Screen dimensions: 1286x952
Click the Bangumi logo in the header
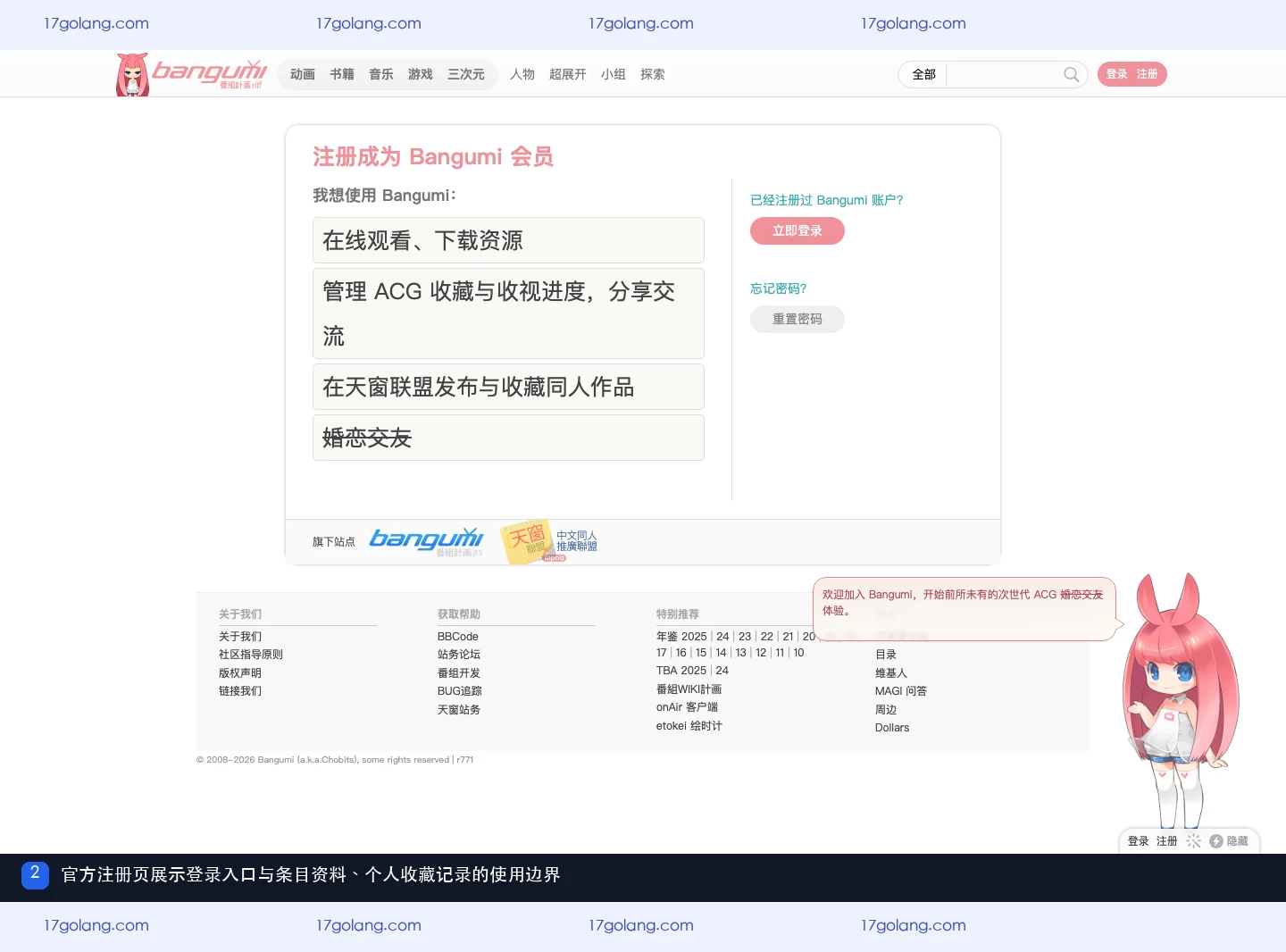192,73
